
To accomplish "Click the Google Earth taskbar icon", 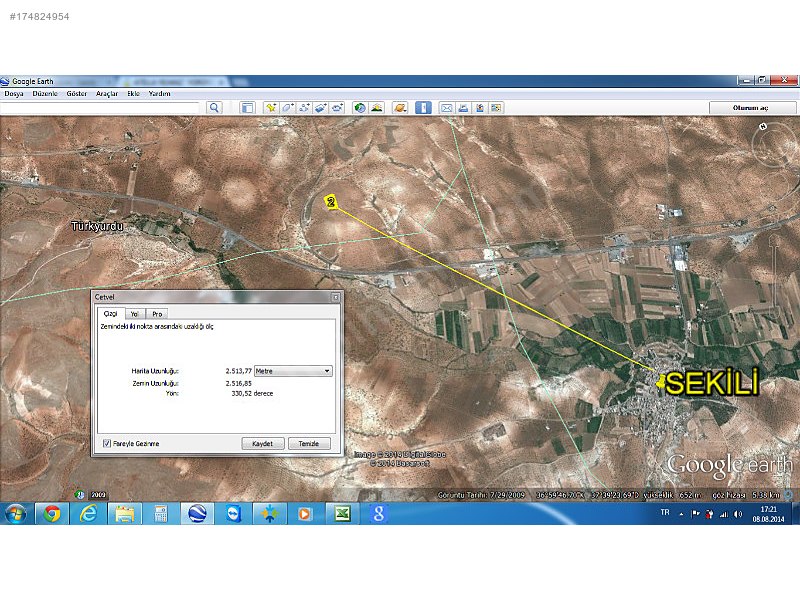I will 197,514.
